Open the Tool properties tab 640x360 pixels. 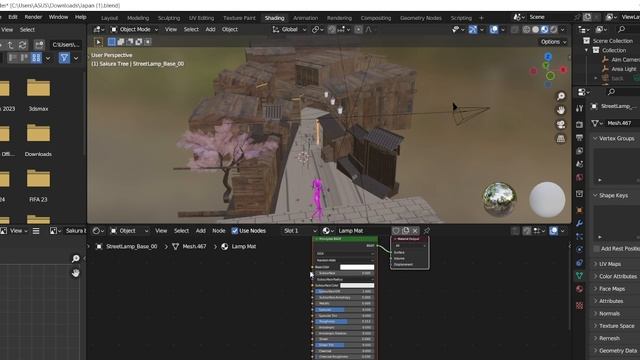580,108
